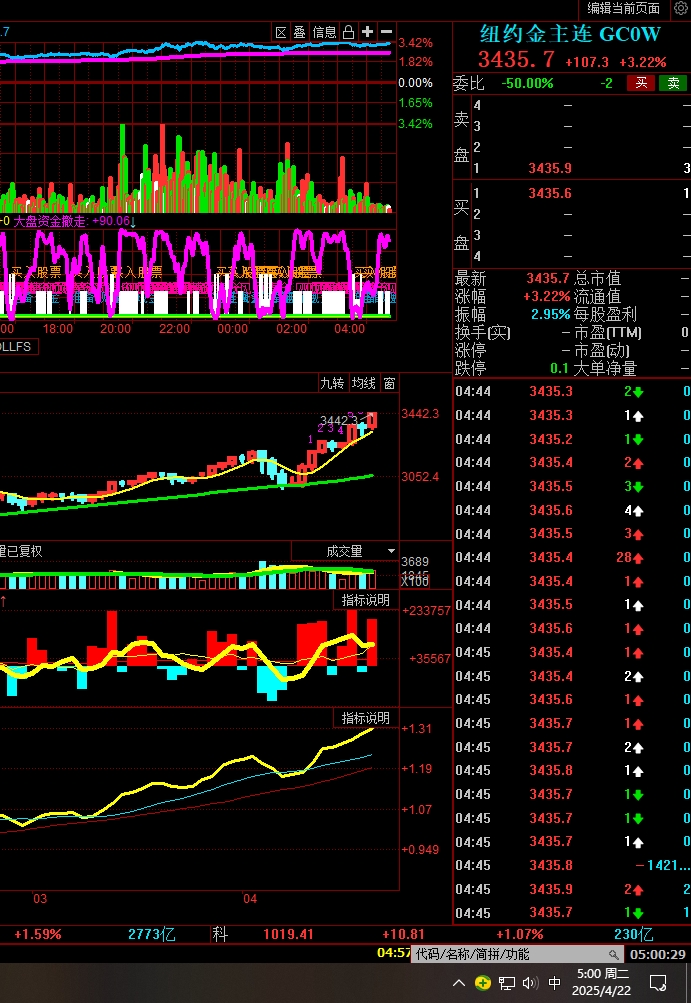Click the +1.31 axis value
The height and width of the screenshot is (1003, 691).
pos(417,729)
